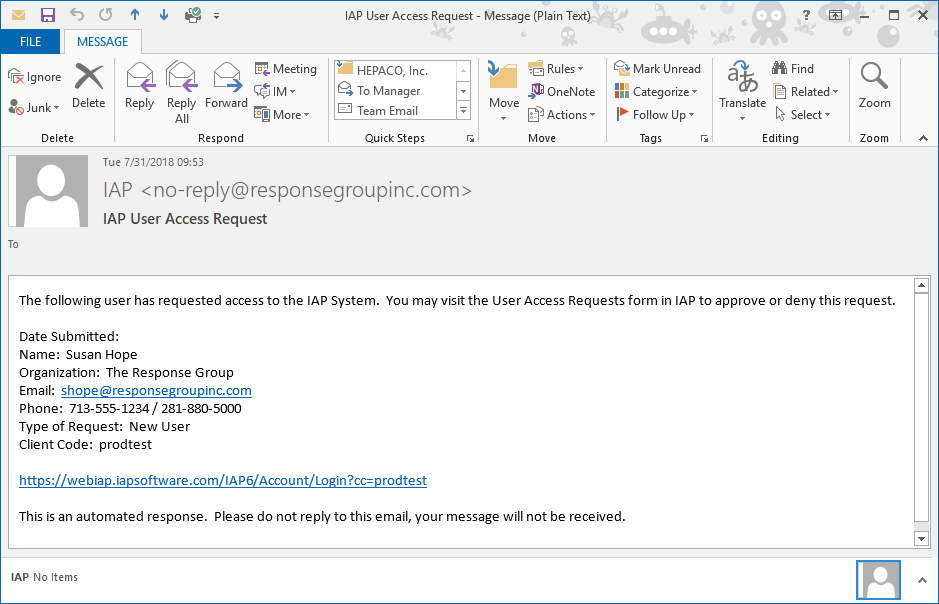Image resolution: width=939 pixels, height=604 pixels.
Task: Expand the Junk dropdown
Action: coord(35,107)
